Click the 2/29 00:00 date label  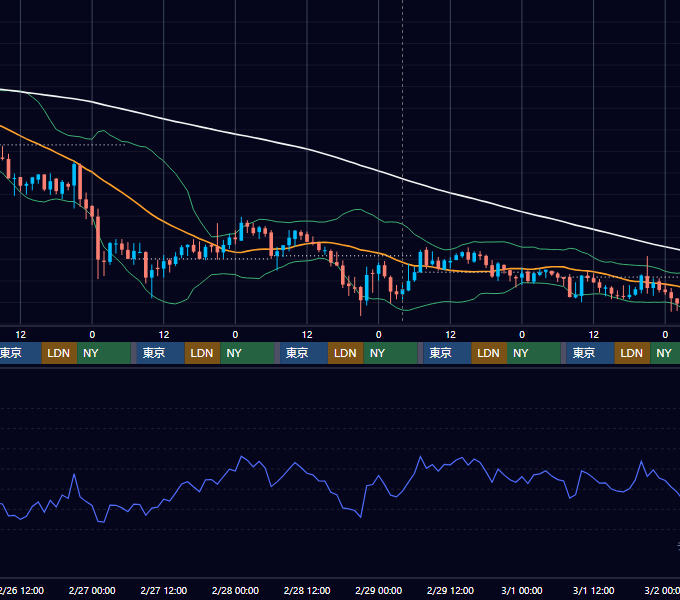click(379, 590)
